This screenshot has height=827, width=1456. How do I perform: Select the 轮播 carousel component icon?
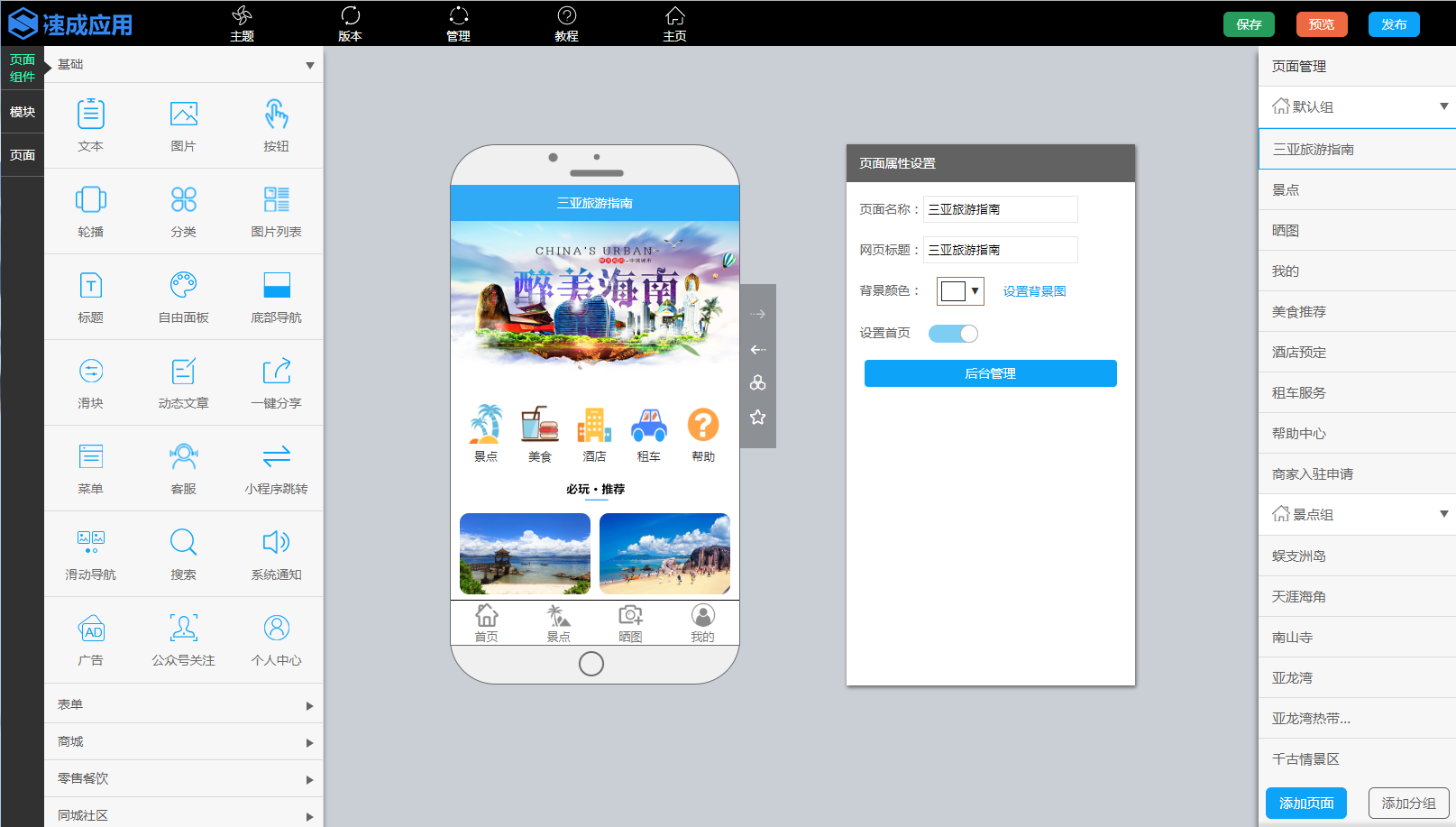[x=91, y=199]
